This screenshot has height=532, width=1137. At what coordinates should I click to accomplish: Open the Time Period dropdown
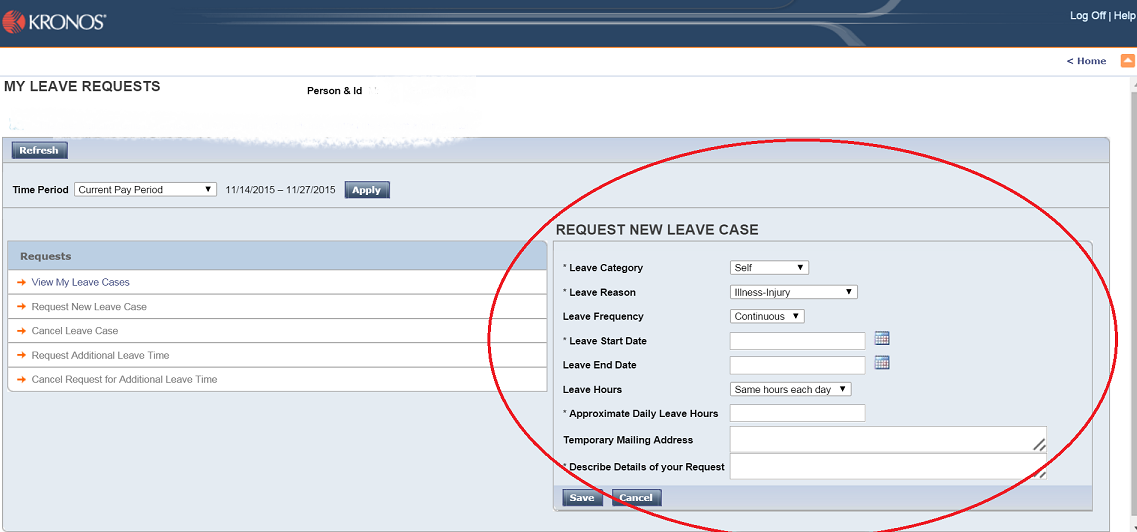point(145,189)
